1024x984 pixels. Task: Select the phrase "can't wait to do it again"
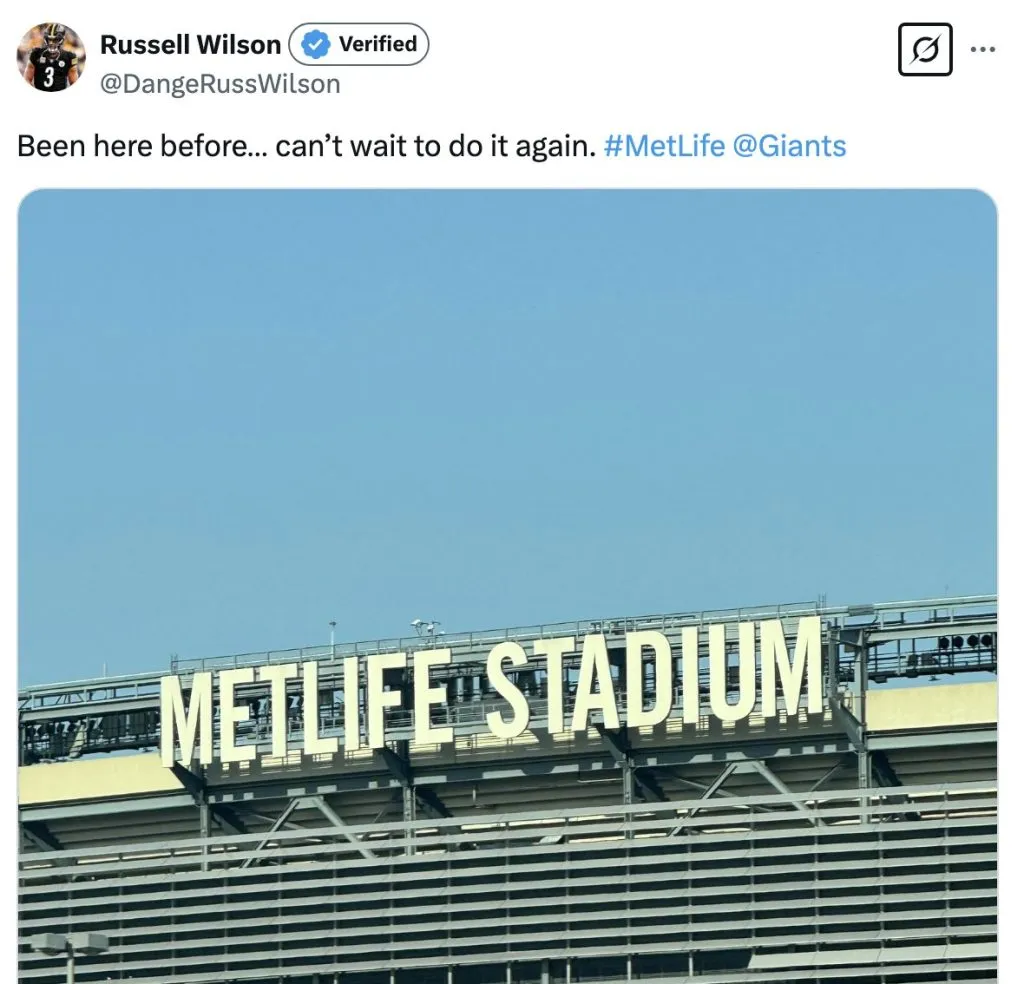point(434,146)
